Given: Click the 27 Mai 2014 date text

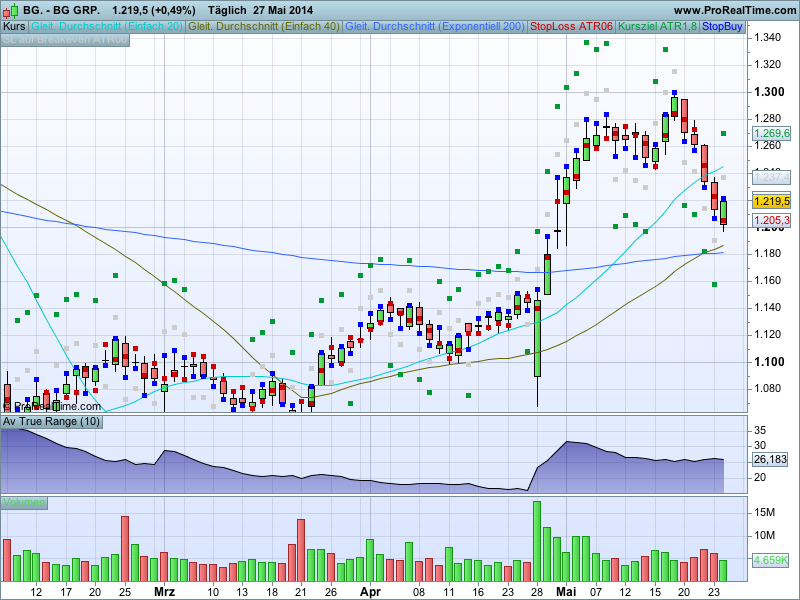Looking at the screenshot, I should coord(283,10).
